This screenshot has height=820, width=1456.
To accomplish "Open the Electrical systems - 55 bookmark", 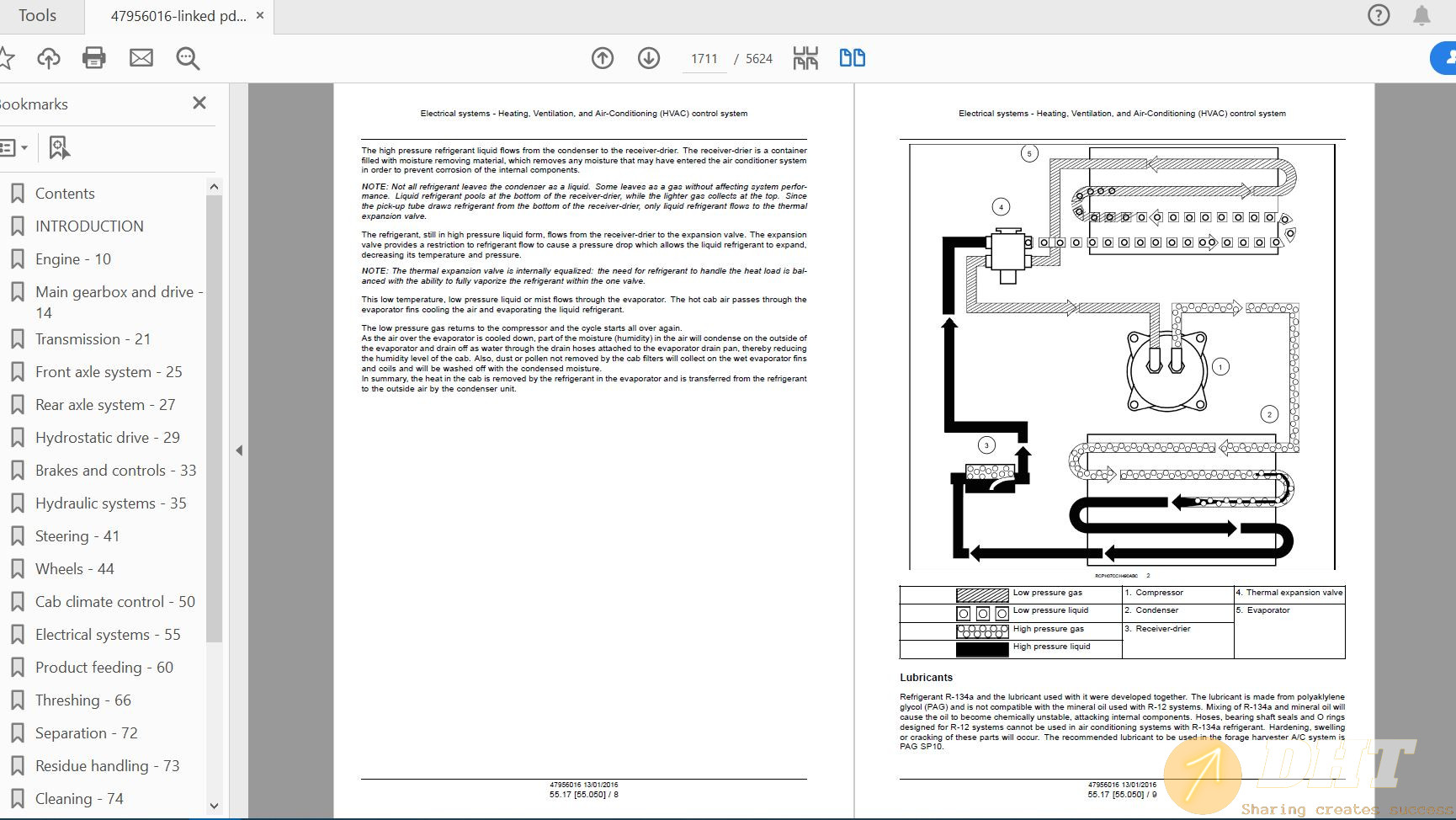I will pos(108,634).
